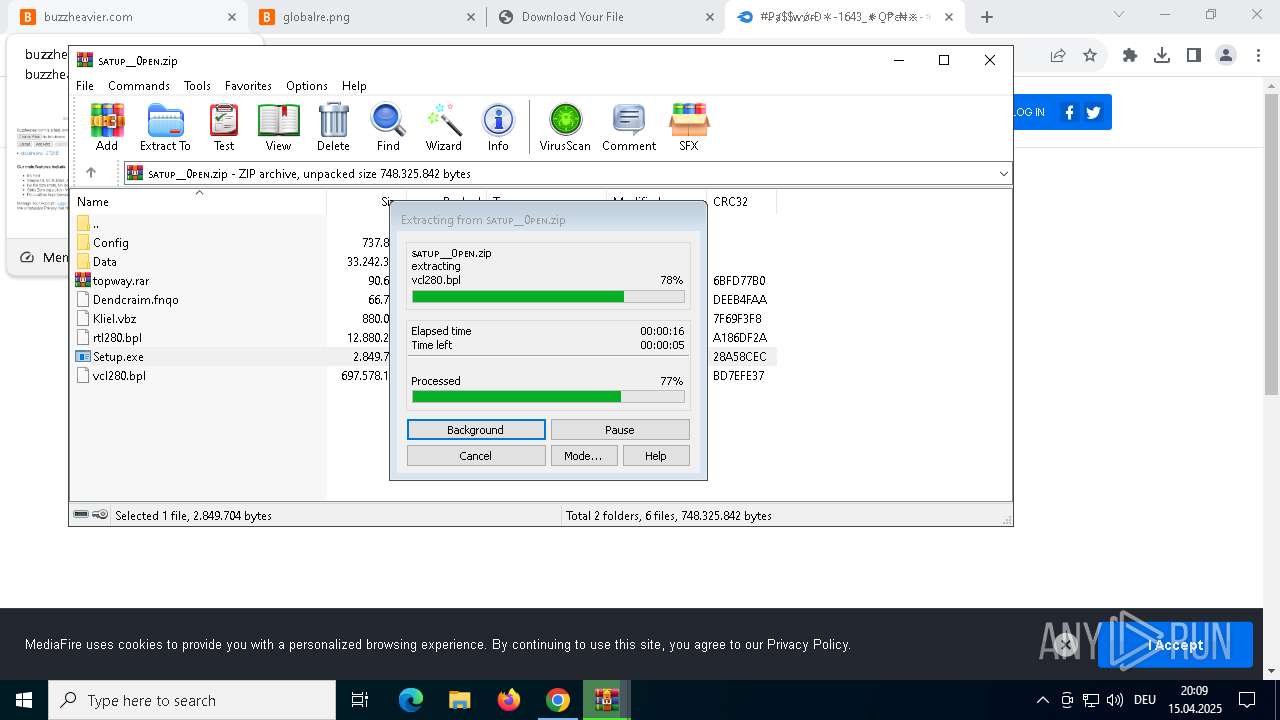The height and width of the screenshot is (720, 1280).
Task: Launch Firefox from the taskbar
Action: tap(509, 700)
